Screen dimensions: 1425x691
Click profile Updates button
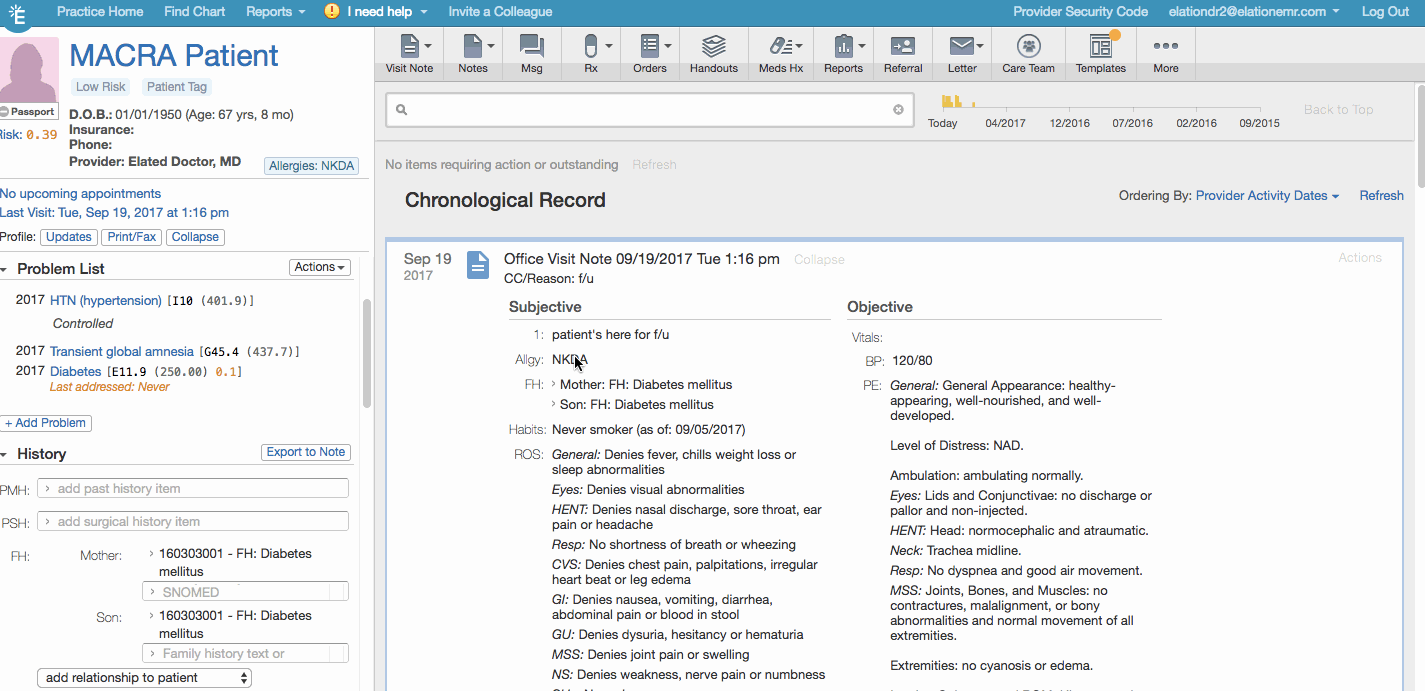click(x=69, y=237)
